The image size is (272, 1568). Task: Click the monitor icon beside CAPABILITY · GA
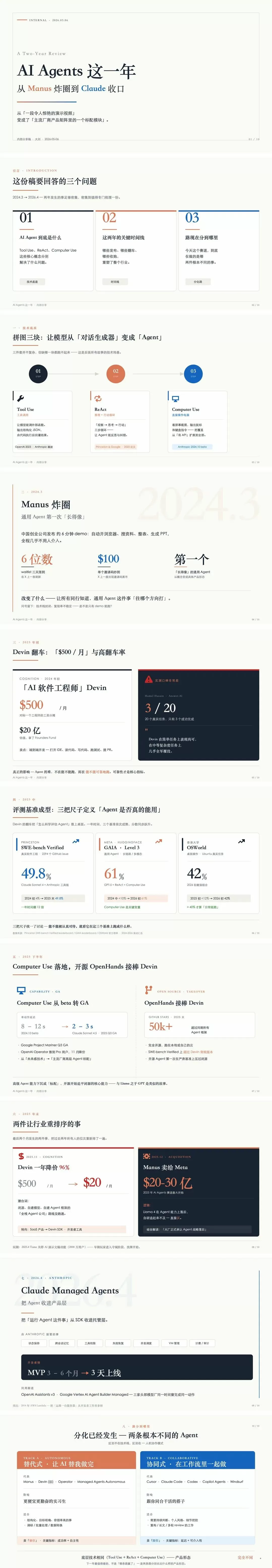tap(21, 990)
